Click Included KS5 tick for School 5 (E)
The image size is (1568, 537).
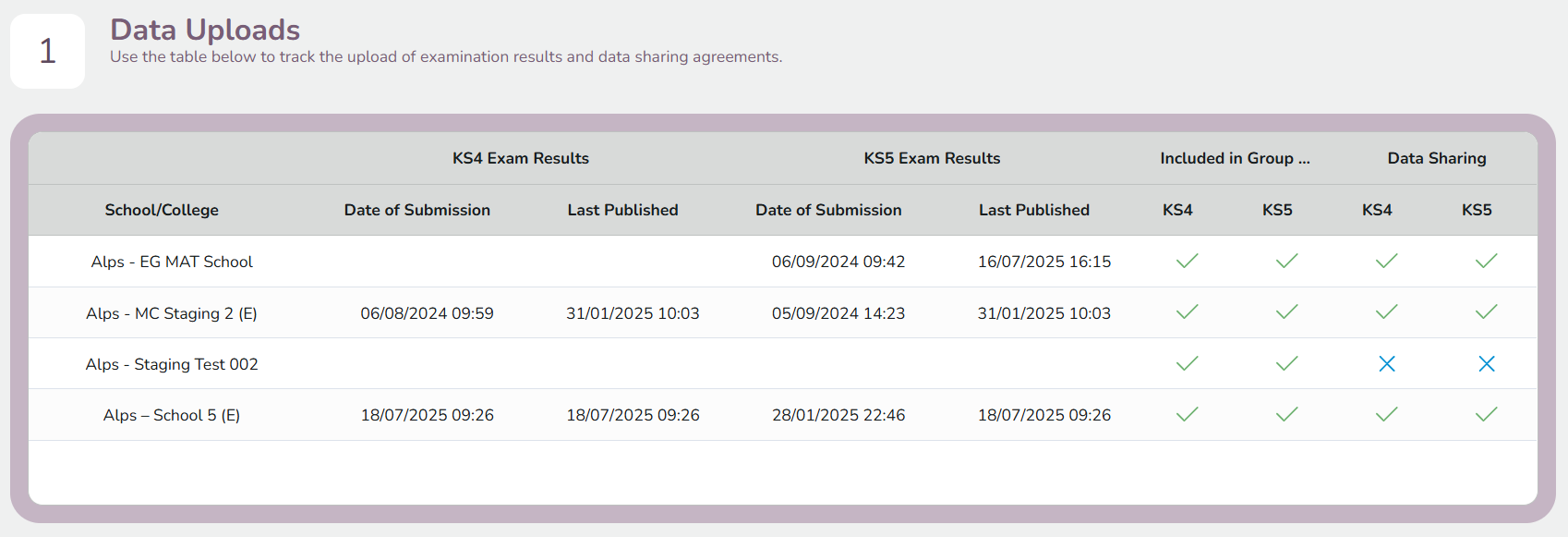(x=1286, y=415)
